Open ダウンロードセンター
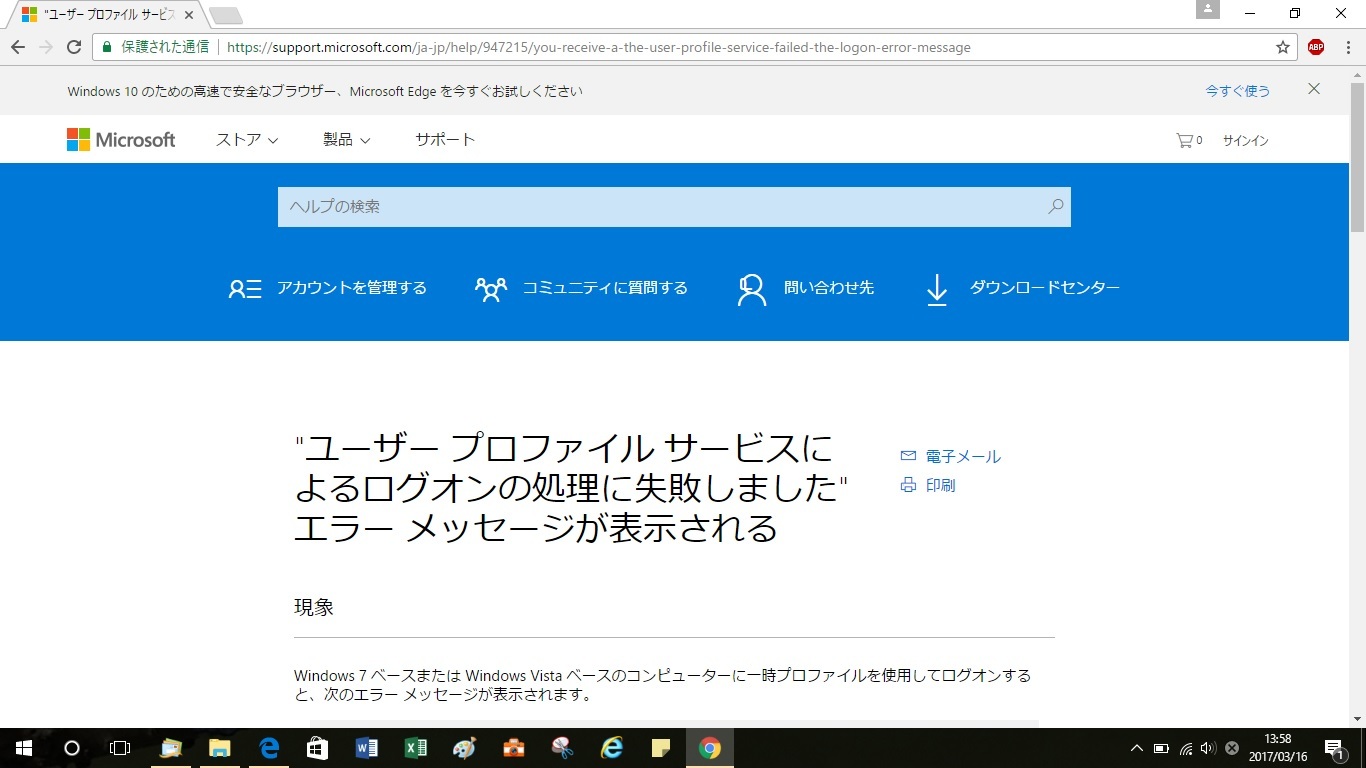This screenshot has width=1366, height=768. 1045,288
